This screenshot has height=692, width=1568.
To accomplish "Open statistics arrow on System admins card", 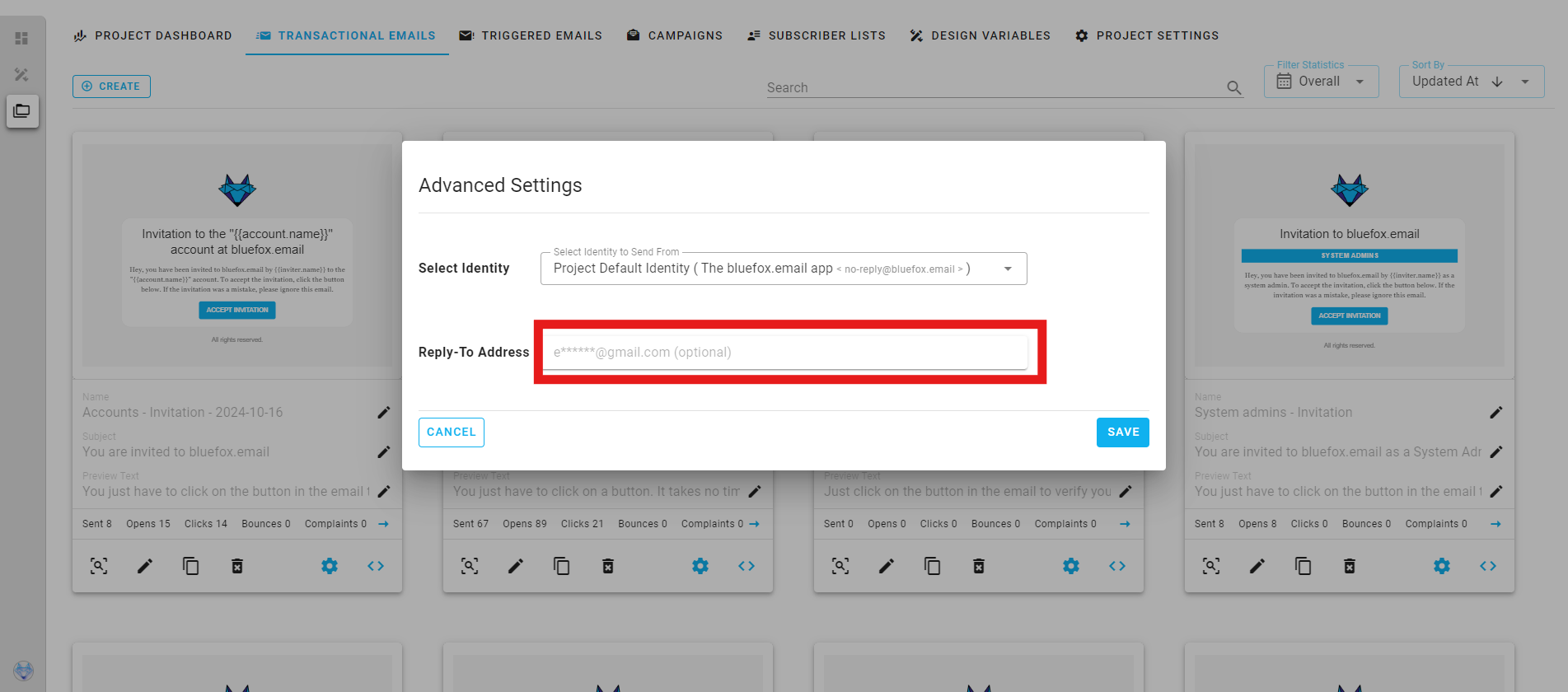I will [1495, 524].
